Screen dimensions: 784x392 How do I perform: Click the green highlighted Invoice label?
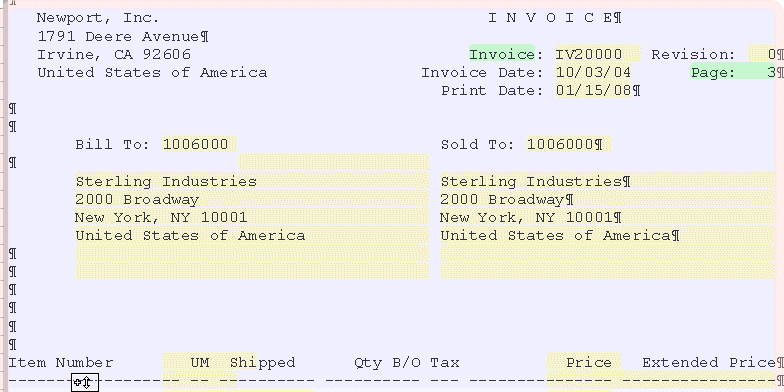point(502,54)
